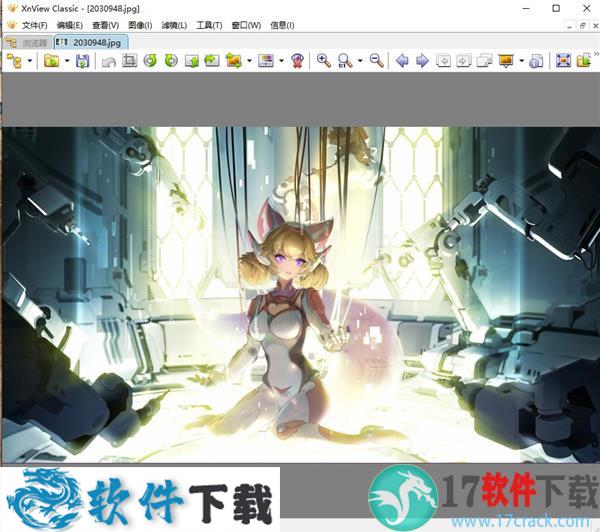Open the 编辑(E) menu
600x532 pixels.
pyautogui.click(x=70, y=25)
